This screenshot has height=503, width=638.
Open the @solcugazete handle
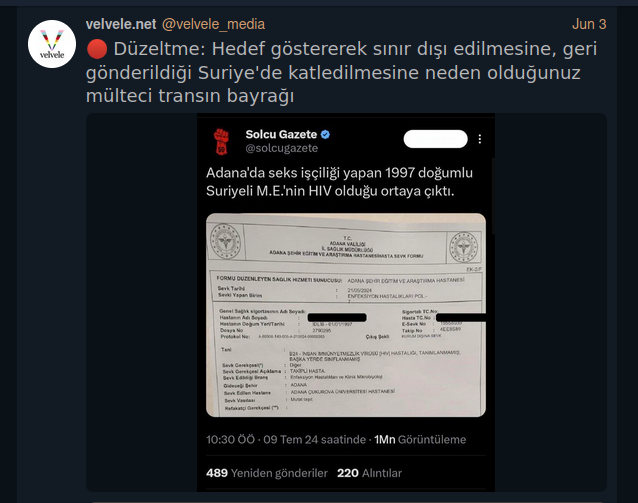pyautogui.click(x=282, y=148)
